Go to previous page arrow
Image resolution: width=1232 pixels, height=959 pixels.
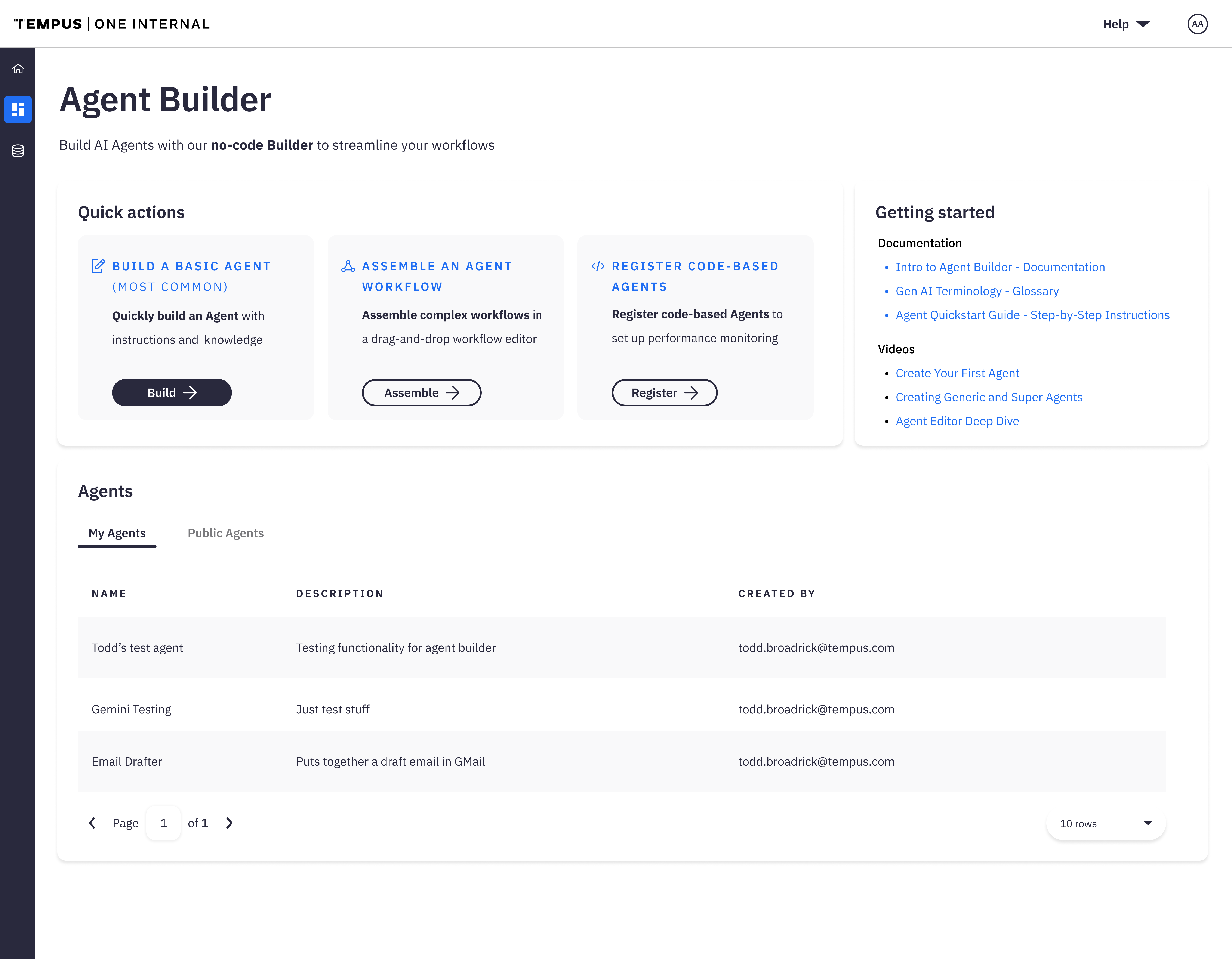pyautogui.click(x=92, y=823)
